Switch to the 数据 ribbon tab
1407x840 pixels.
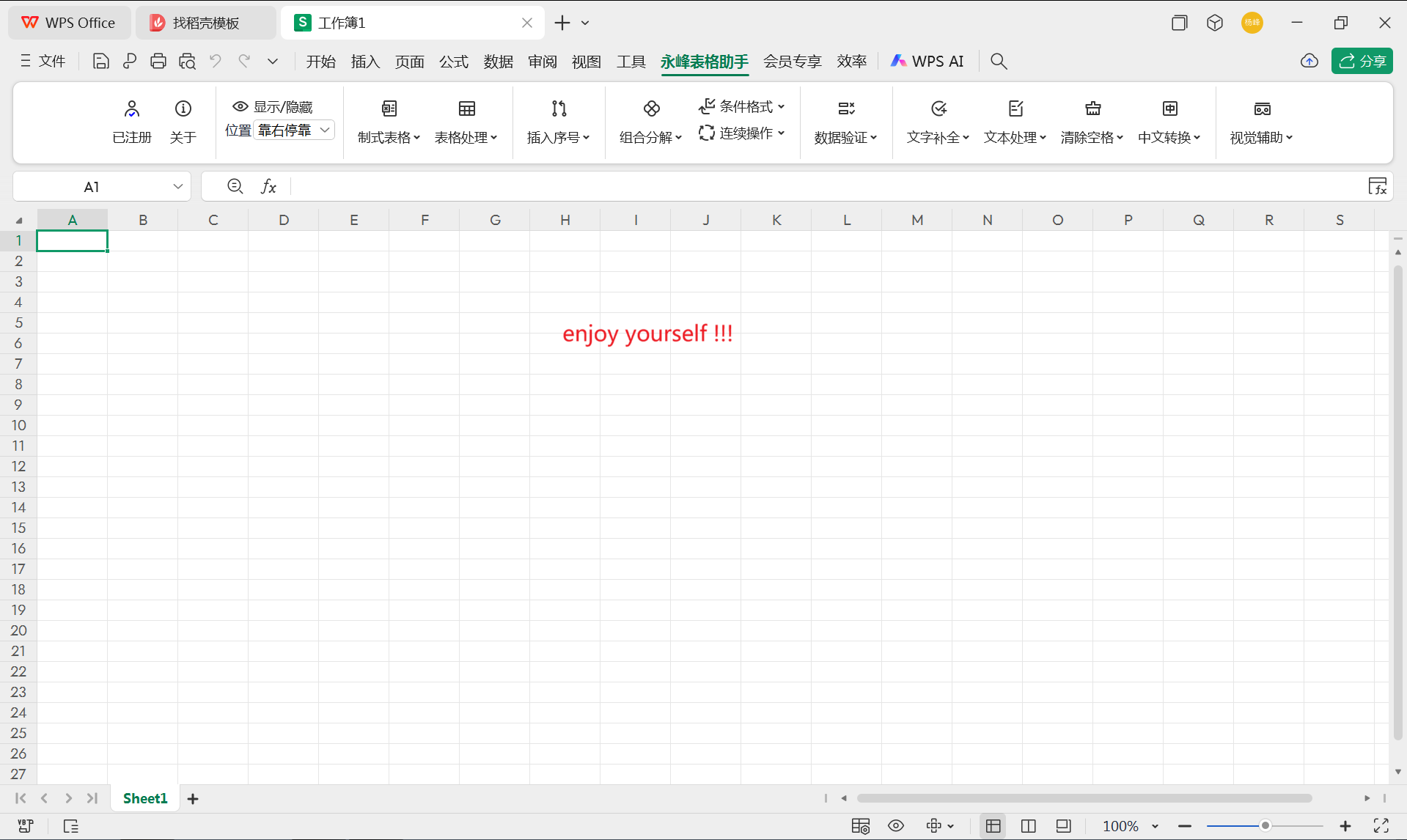[x=498, y=61]
